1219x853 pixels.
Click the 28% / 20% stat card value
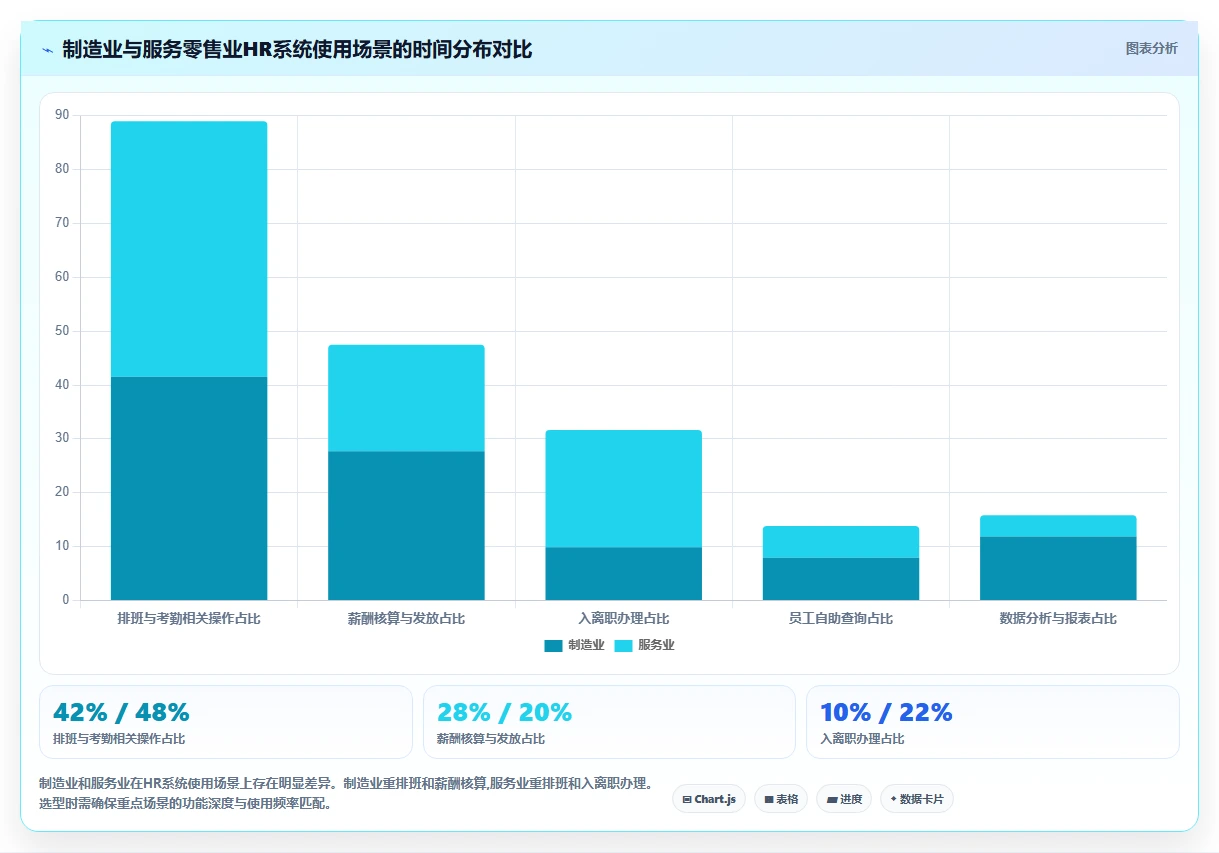[504, 712]
